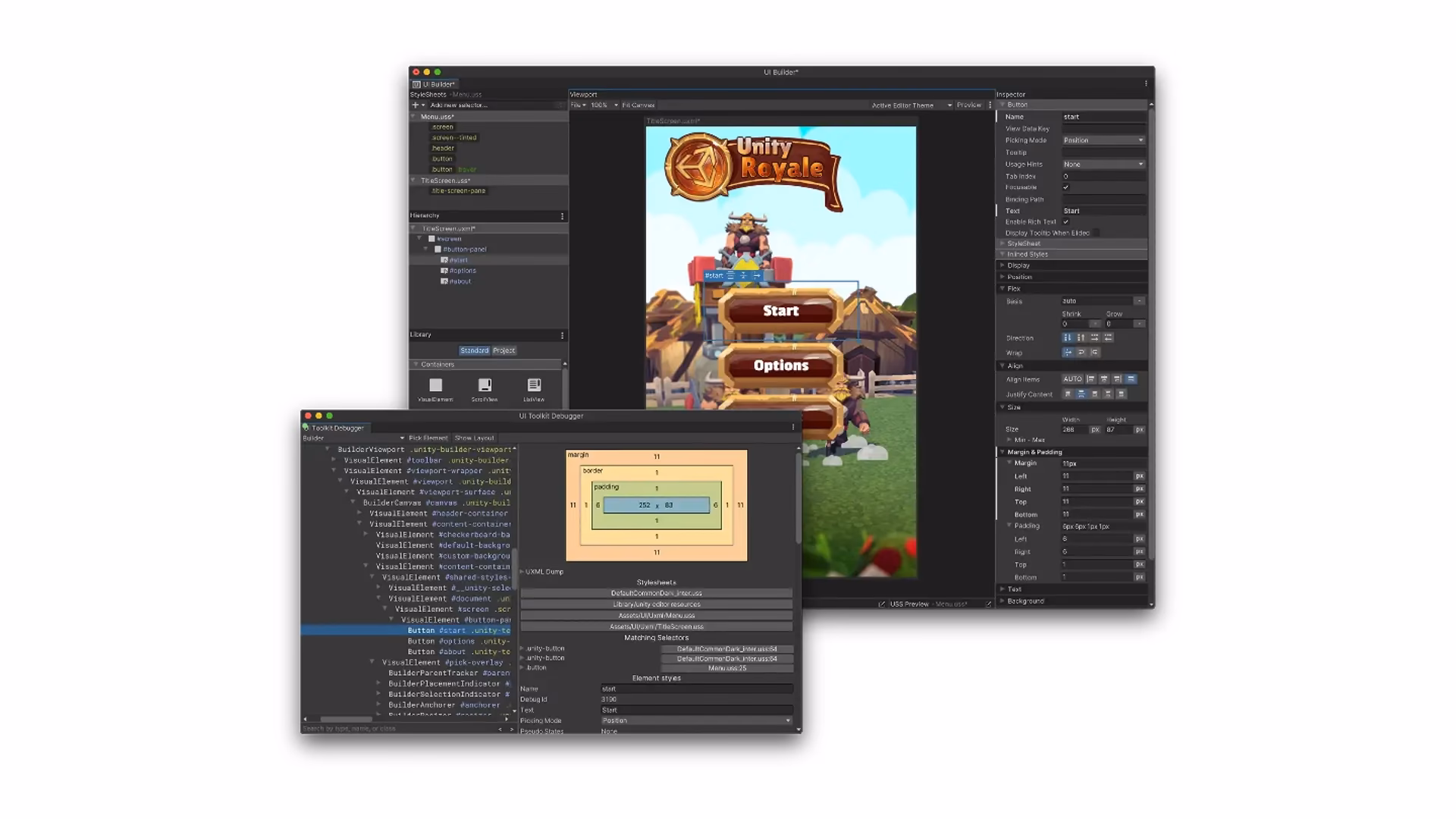The height and width of the screenshot is (819, 1456).
Task: Open the Hierarchy panel options menu
Action: click(x=563, y=216)
